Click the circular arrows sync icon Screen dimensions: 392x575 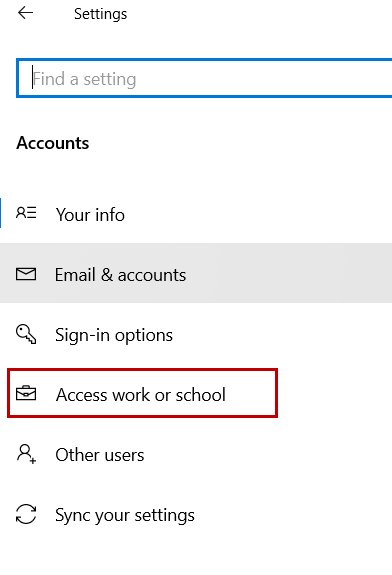pyautogui.click(x=26, y=514)
